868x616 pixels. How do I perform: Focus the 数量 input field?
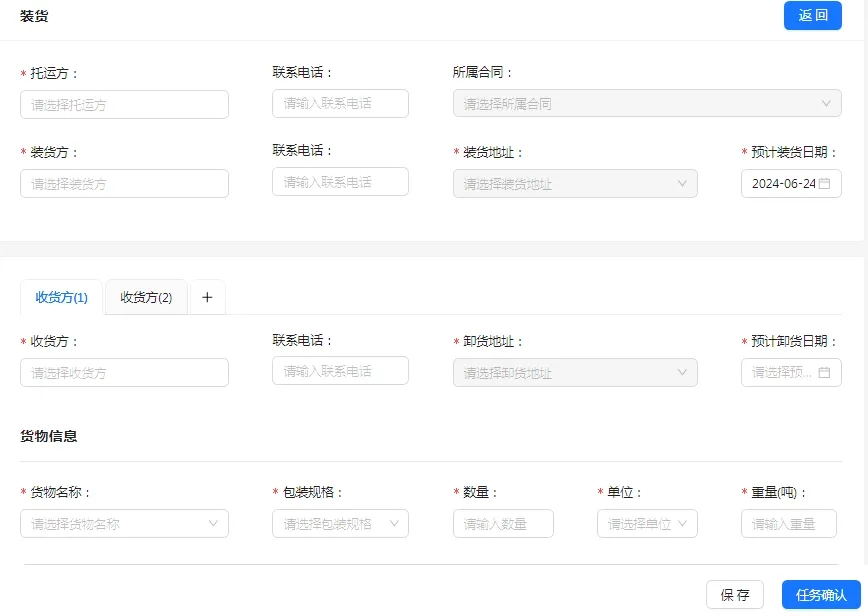coord(503,524)
